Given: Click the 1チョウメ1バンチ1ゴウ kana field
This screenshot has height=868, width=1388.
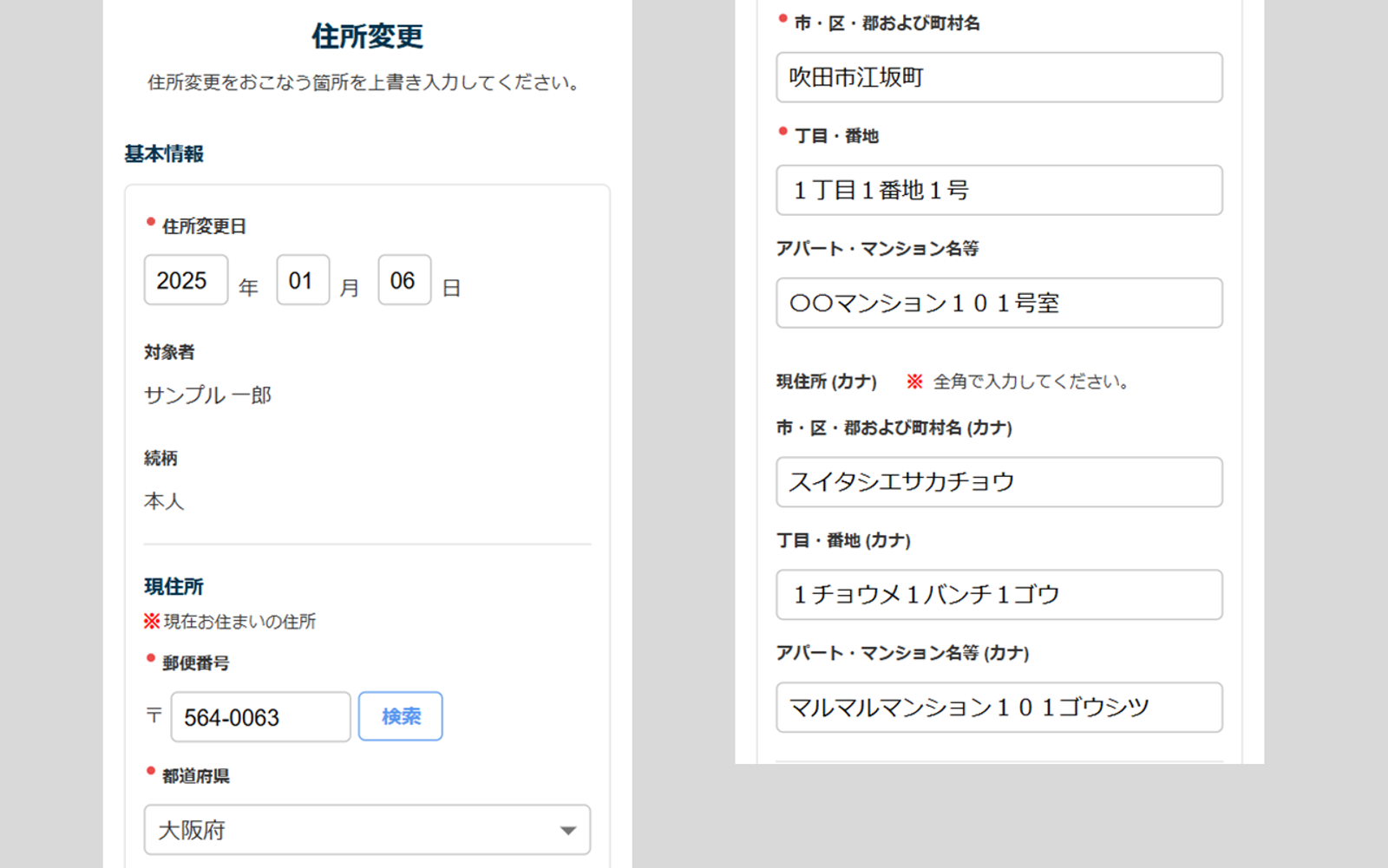Looking at the screenshot, I should click(x=998, y=595).
